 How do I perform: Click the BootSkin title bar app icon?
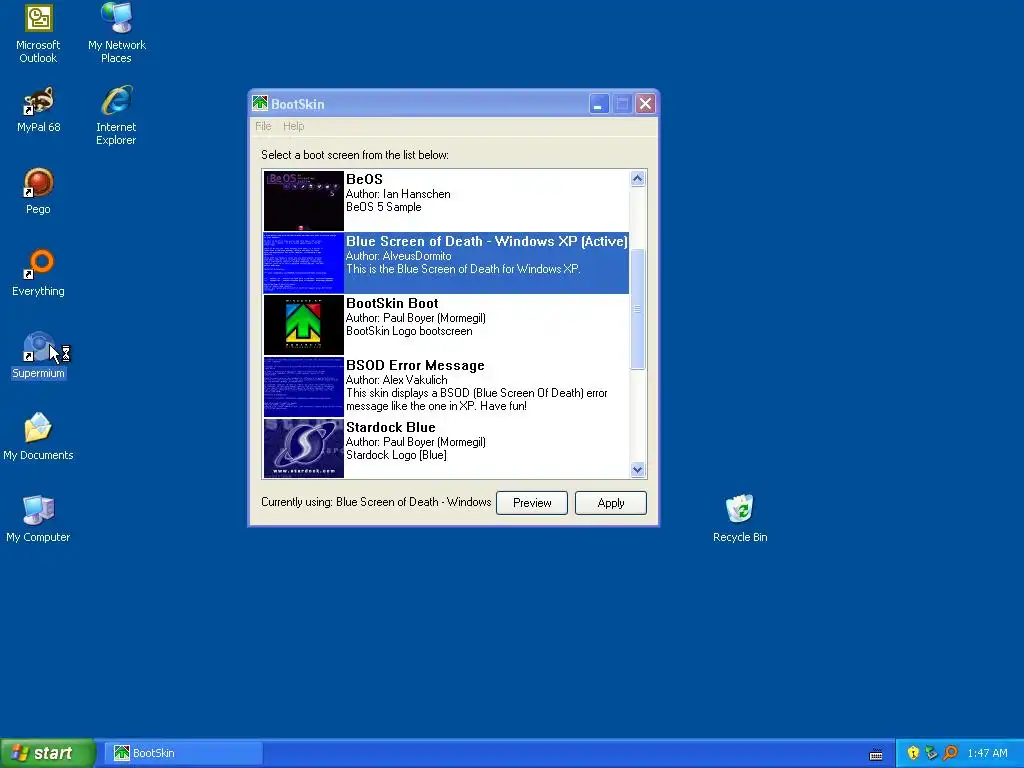(x=260, y=103)
